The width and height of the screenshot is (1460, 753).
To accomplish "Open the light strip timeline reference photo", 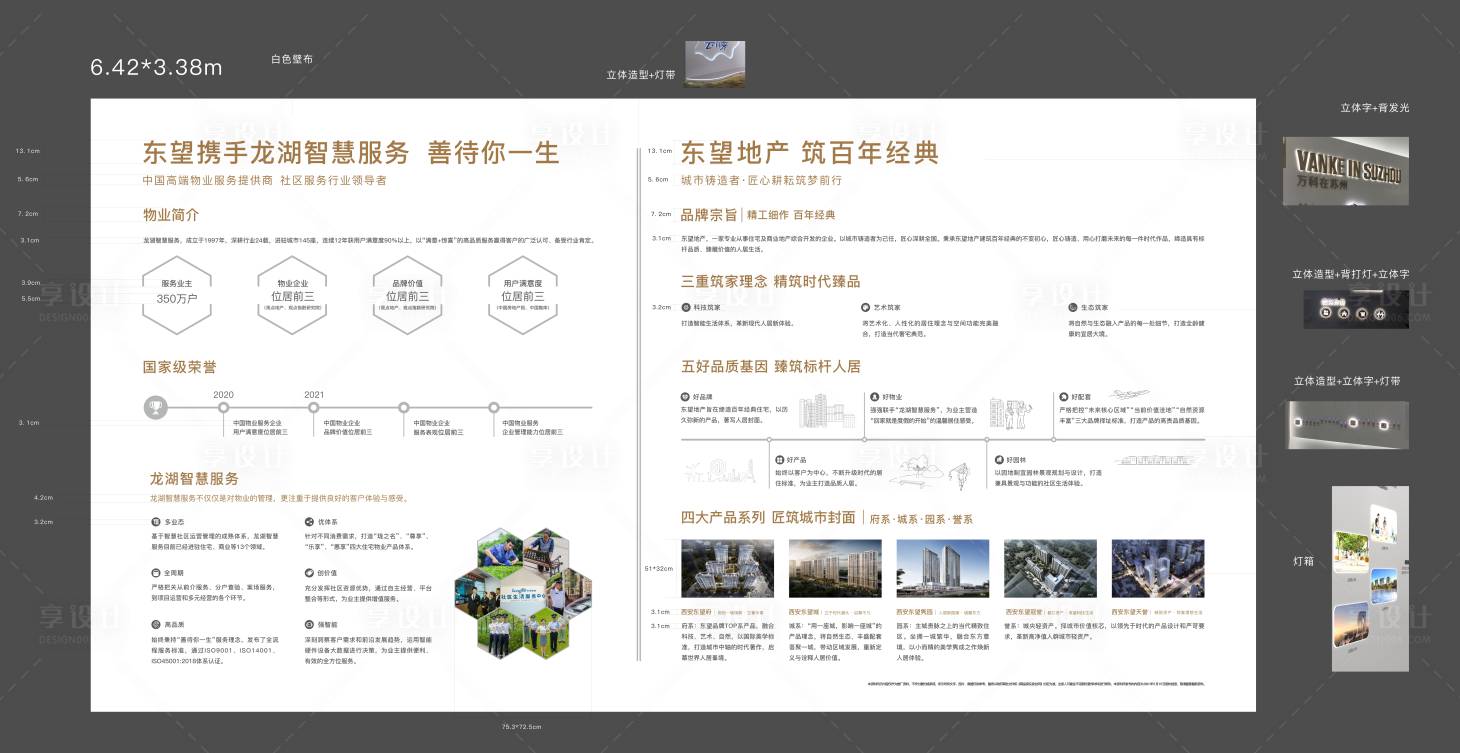I will pos(1347,424).
